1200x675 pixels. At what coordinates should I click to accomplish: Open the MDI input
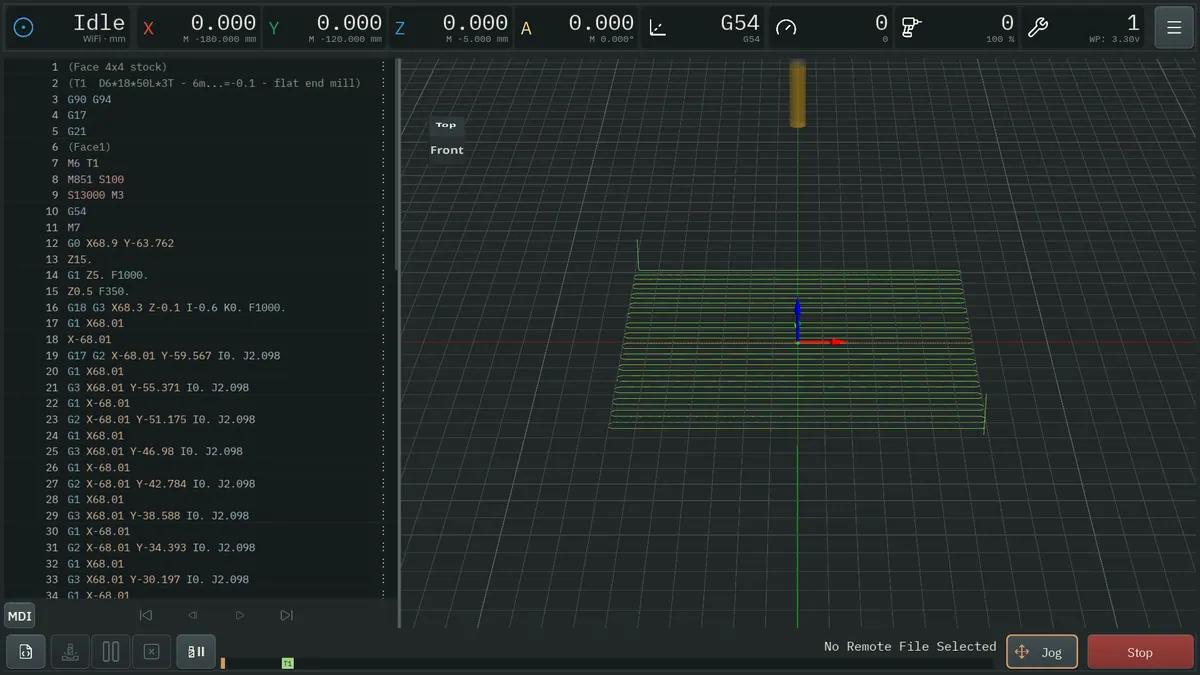point(20,616)
